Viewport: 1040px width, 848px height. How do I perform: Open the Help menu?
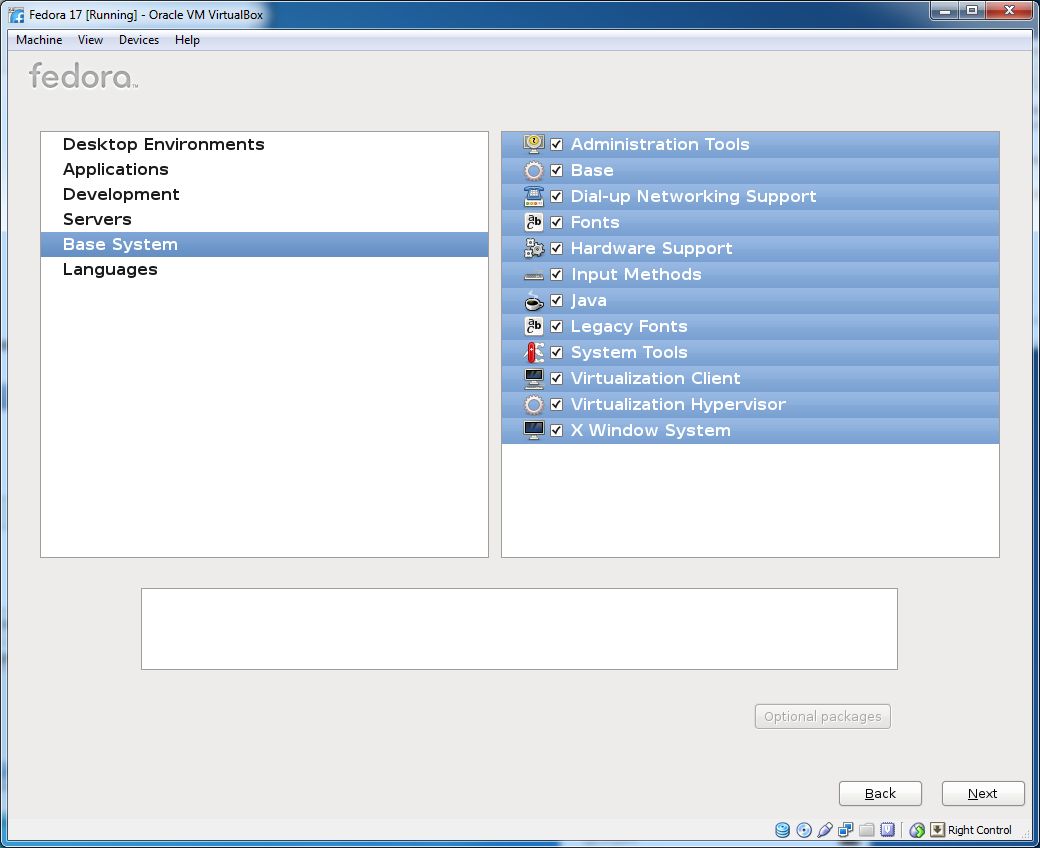point(187,40)
